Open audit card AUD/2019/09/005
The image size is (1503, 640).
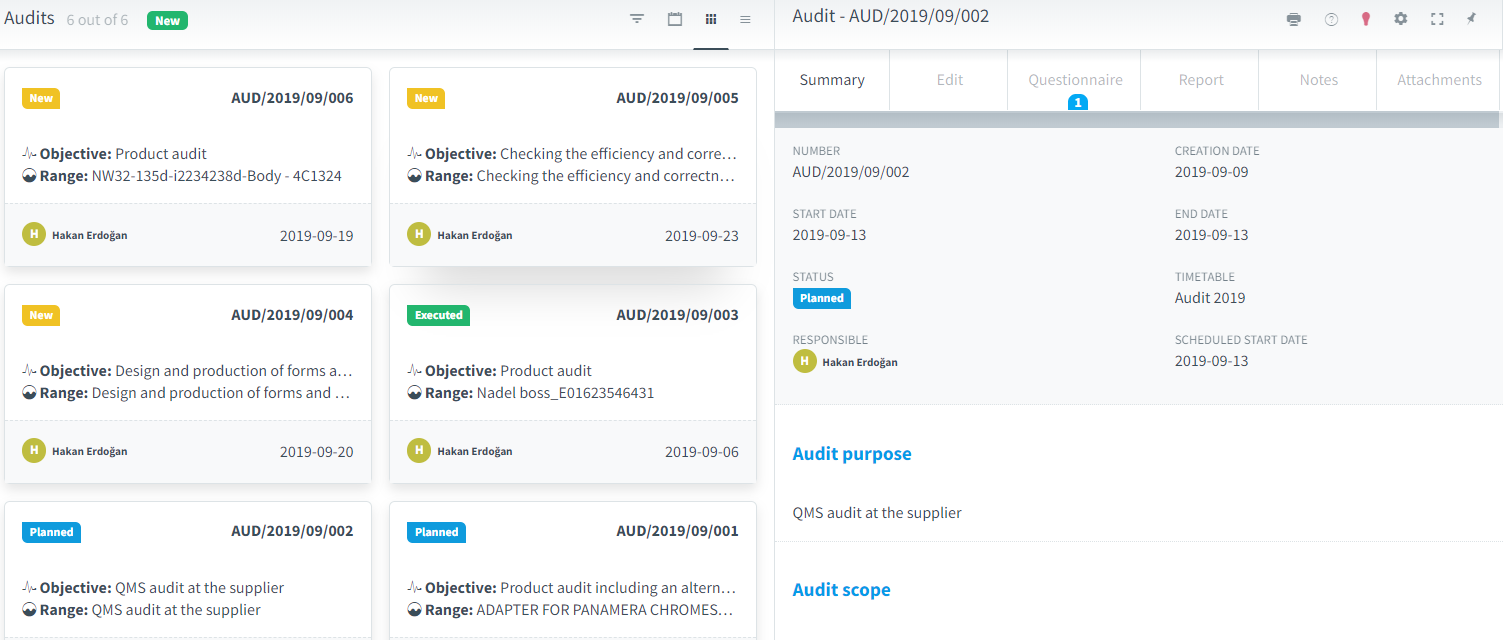(573, 167)
